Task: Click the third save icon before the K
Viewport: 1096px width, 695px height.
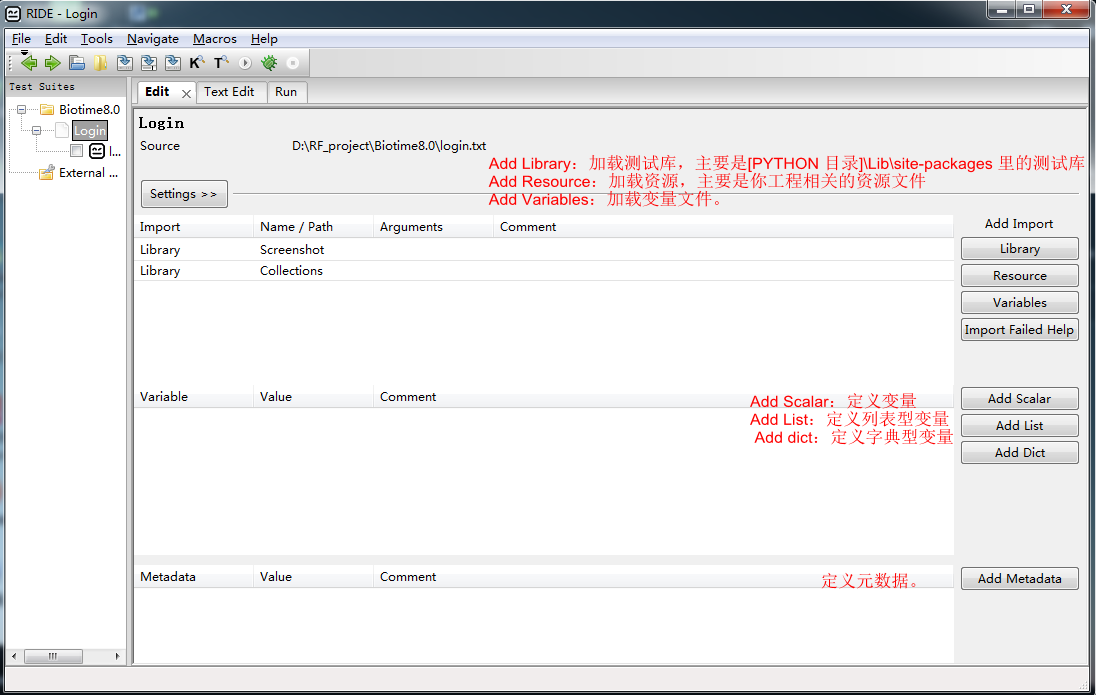Action: (173, 63)
